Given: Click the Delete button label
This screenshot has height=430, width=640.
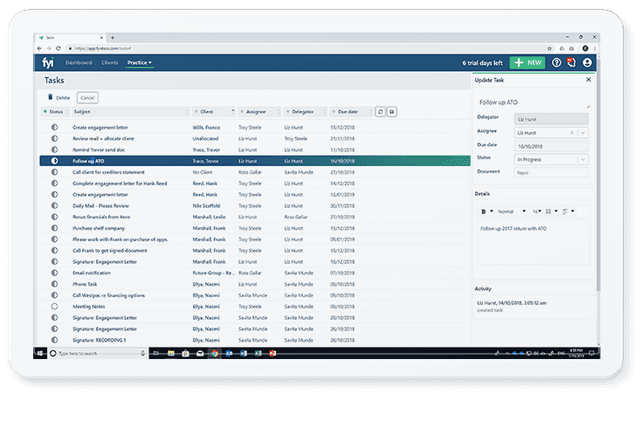Looking at the screenshot, I should point(63,98).
